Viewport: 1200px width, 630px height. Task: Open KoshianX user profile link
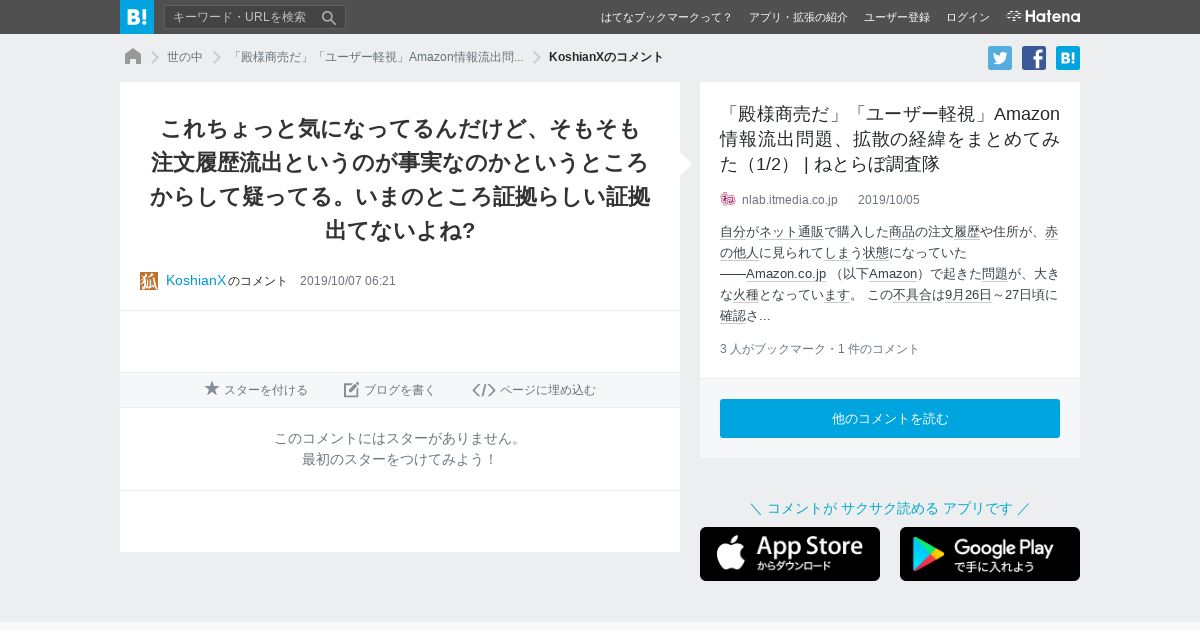click(x=196, y=281)
